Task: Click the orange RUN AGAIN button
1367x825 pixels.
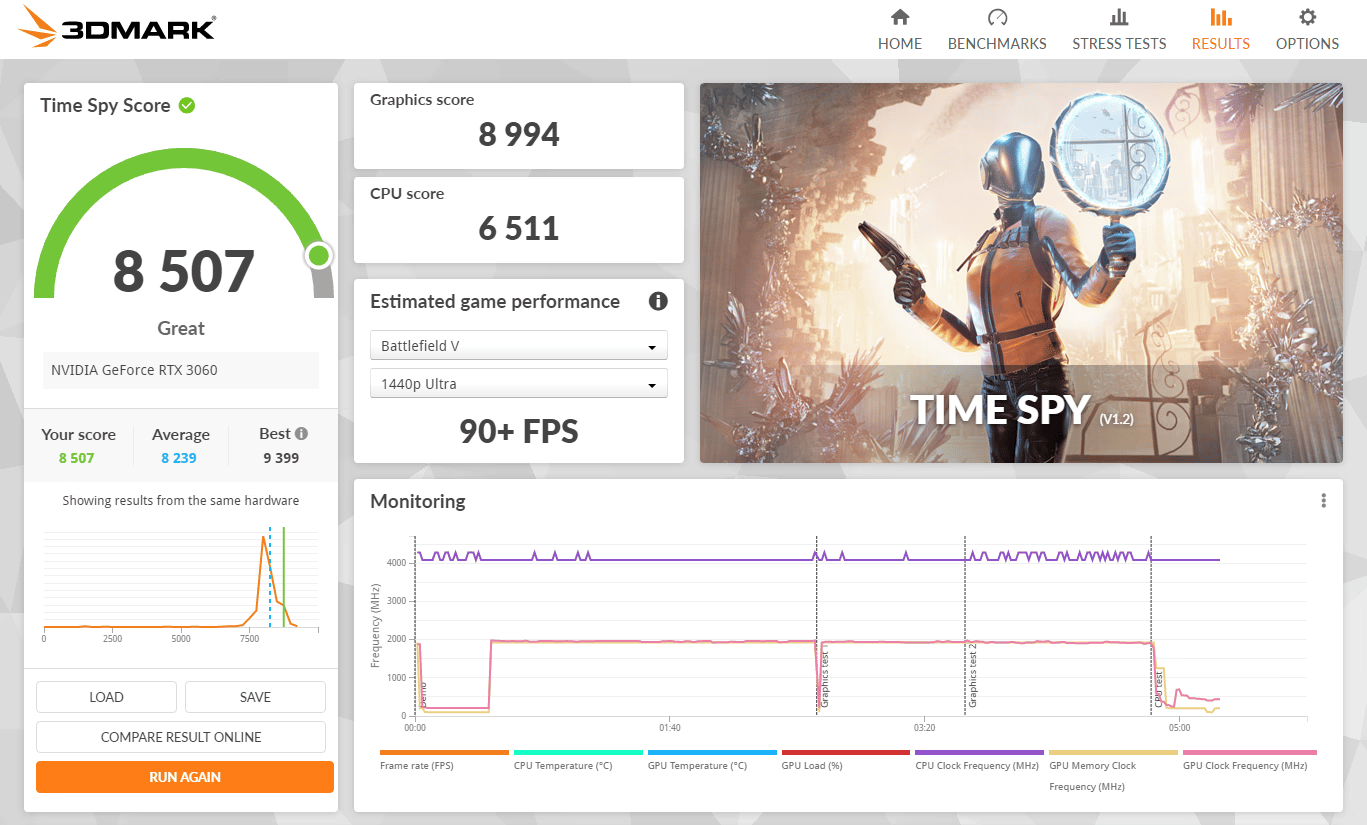Action: point(185,777)
